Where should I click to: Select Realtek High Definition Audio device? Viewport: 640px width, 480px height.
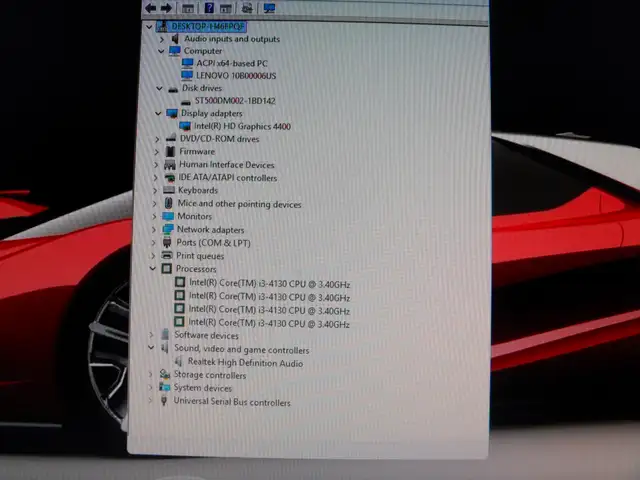(245, 362)
